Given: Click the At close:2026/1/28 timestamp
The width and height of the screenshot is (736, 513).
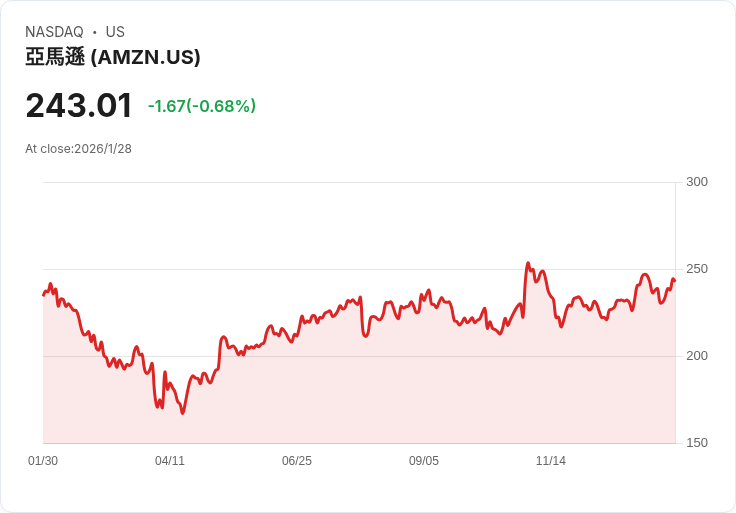Looking at the screenshot, I should (x=78, y=149).
